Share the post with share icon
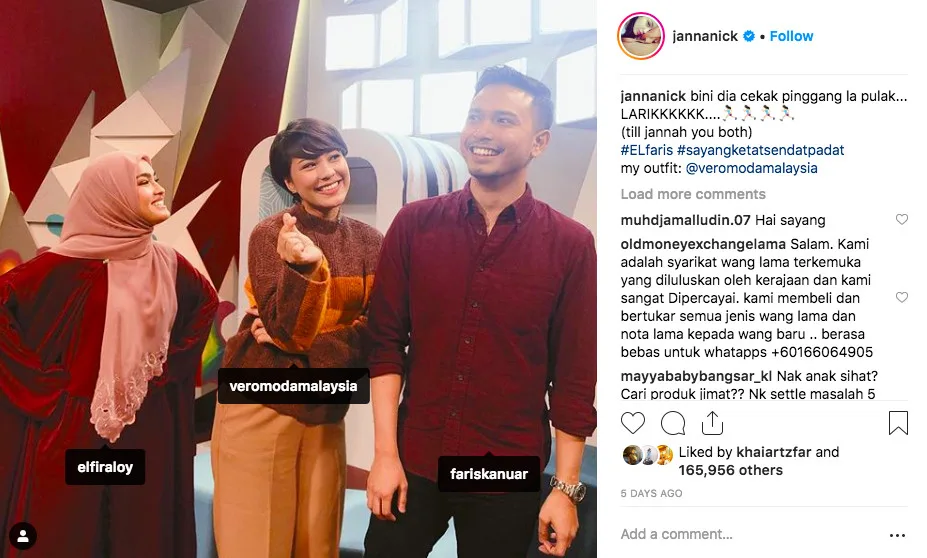Screen dimensions: 927x558 pyautogui.click(x=712, y=423)
